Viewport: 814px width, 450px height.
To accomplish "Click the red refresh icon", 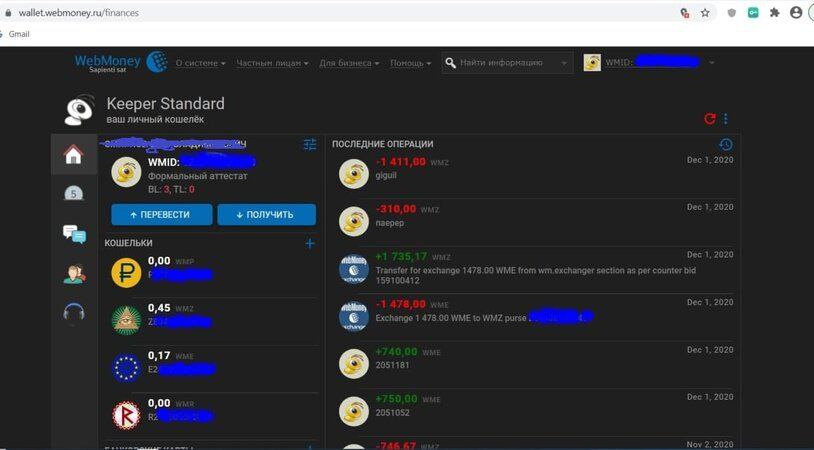I will (x=709, y=119).
